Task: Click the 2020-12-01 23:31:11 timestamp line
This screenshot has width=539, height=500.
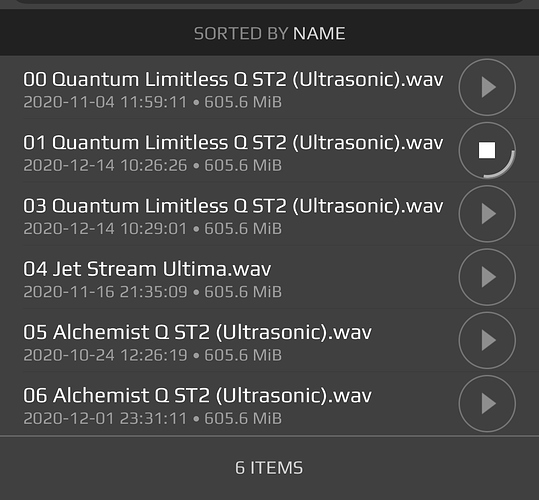Action: pyautogui.click(x=153, y=419)
